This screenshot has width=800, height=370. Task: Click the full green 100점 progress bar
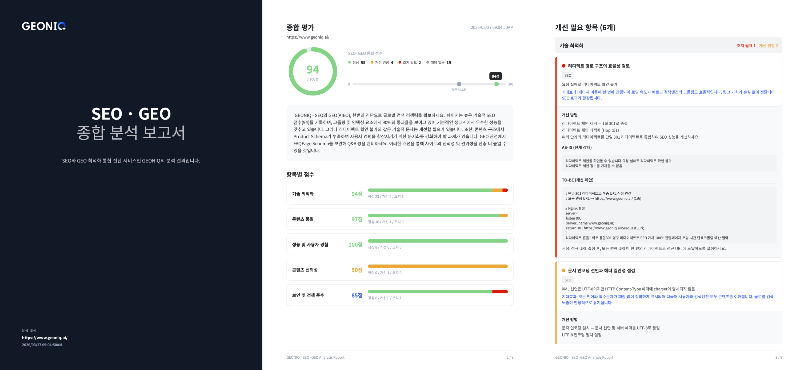coord(438,241)
